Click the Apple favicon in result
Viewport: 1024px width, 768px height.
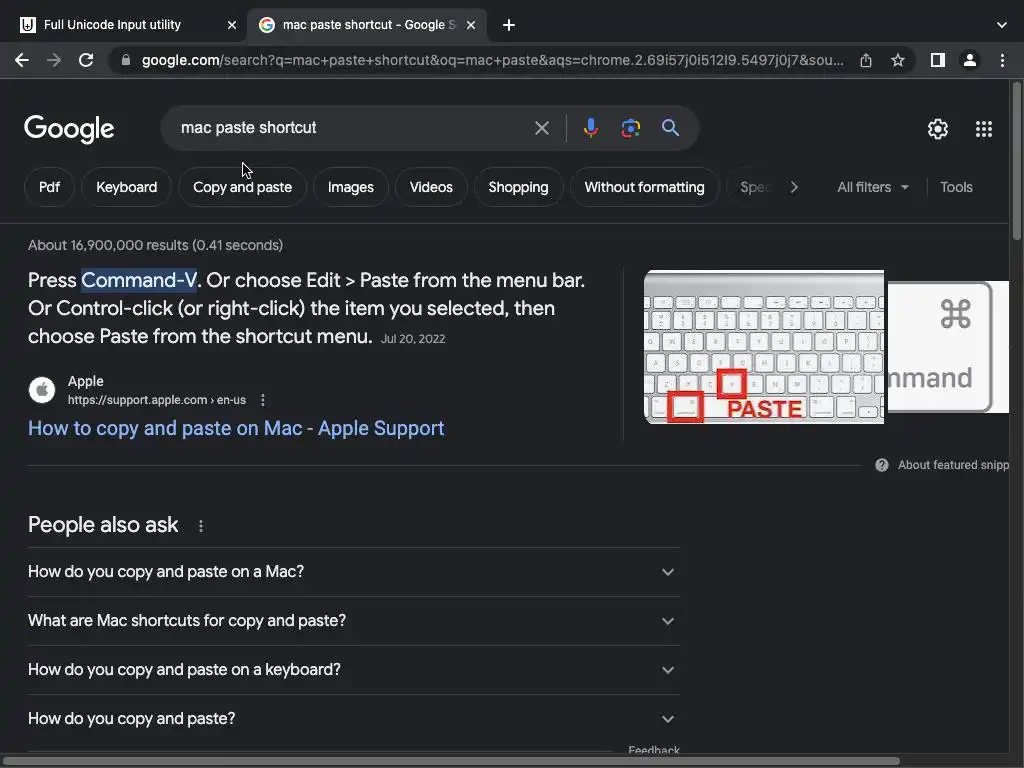[x=42, y=390]
